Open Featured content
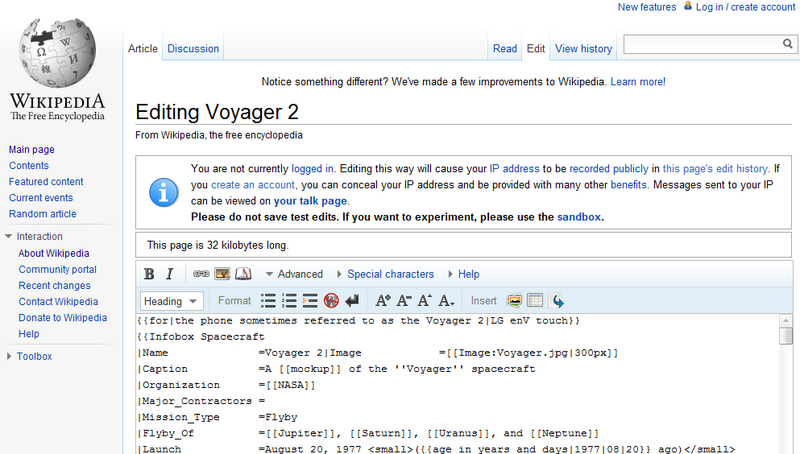Image resolution: width=800 pixels, height=454 pixels. 46,182
